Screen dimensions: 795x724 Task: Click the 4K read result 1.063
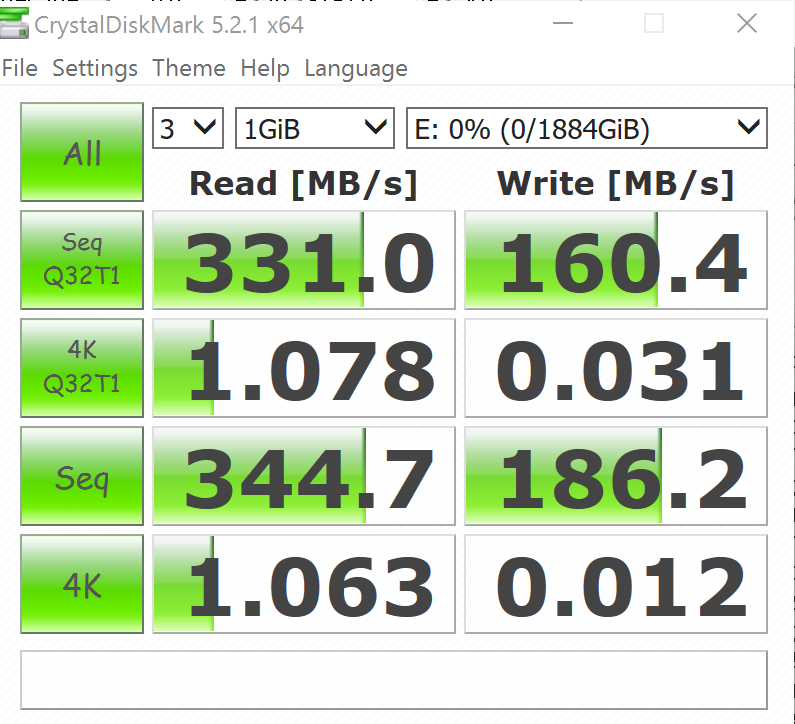click(304, 584)
